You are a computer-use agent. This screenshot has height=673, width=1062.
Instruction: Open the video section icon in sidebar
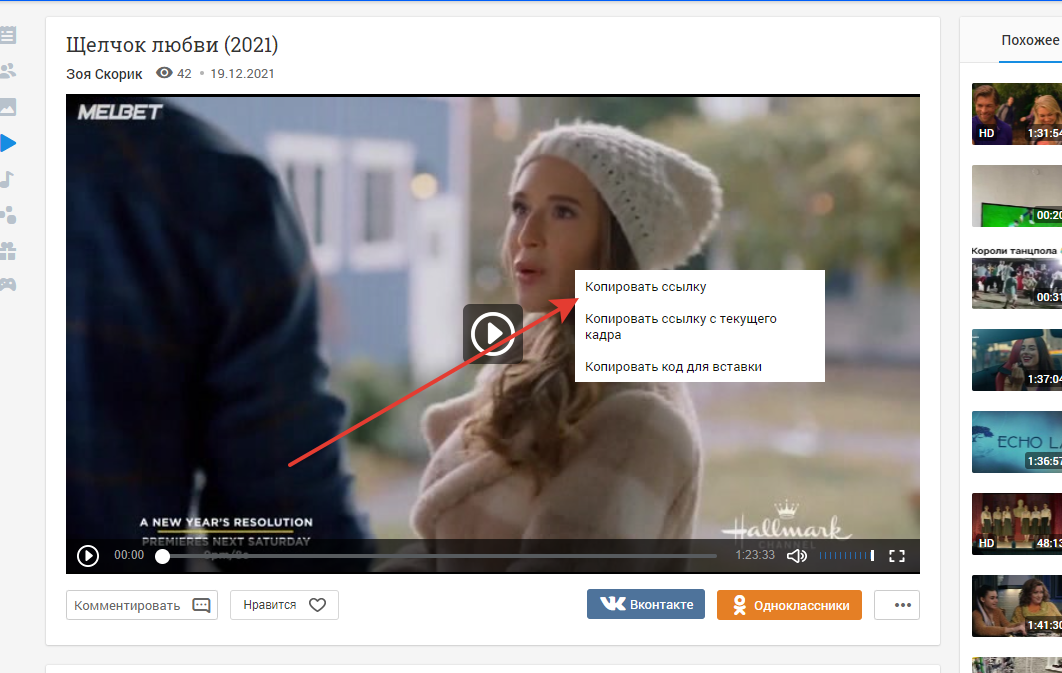click(x=7, y=143)
